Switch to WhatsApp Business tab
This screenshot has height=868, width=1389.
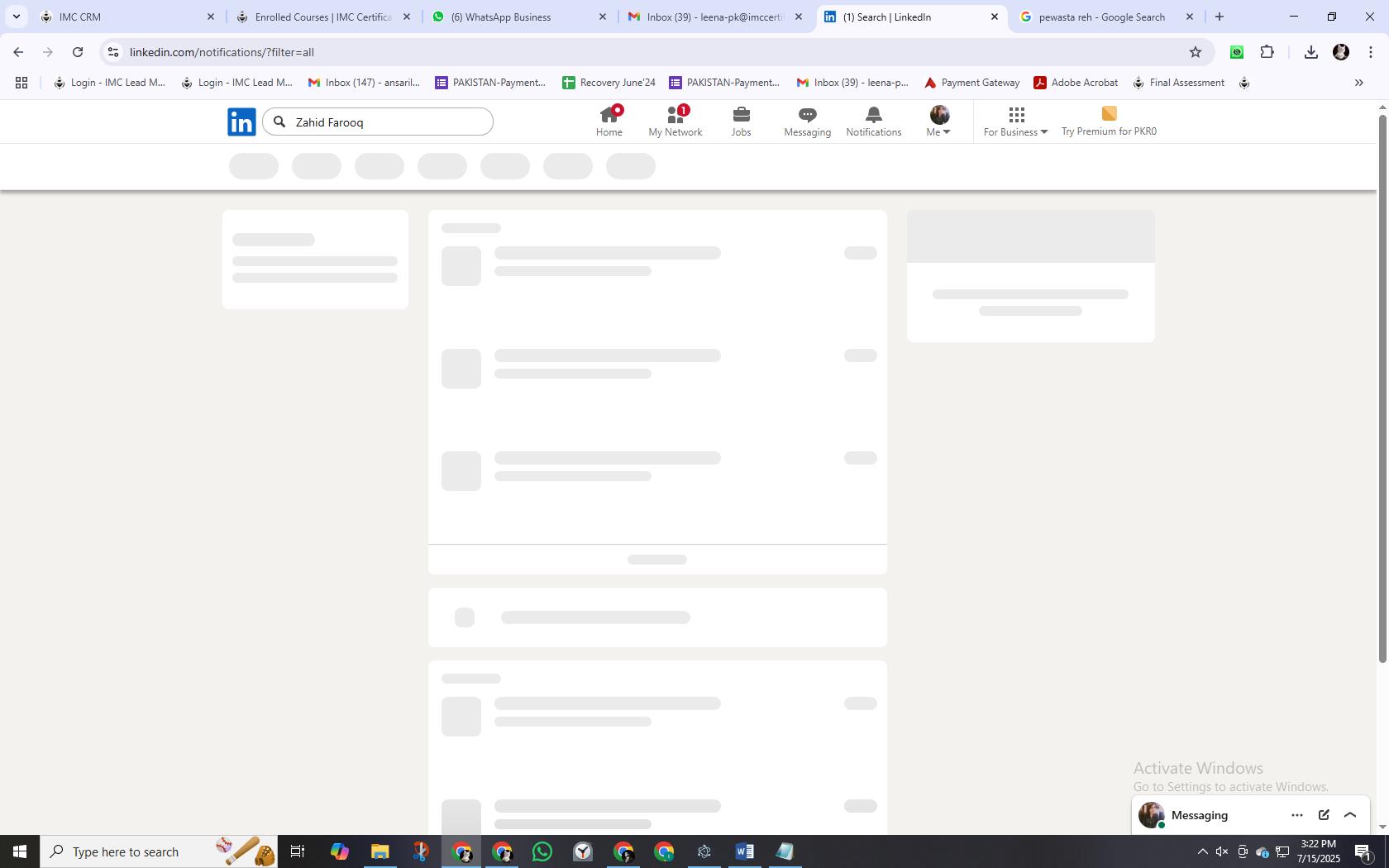[519, 17]
